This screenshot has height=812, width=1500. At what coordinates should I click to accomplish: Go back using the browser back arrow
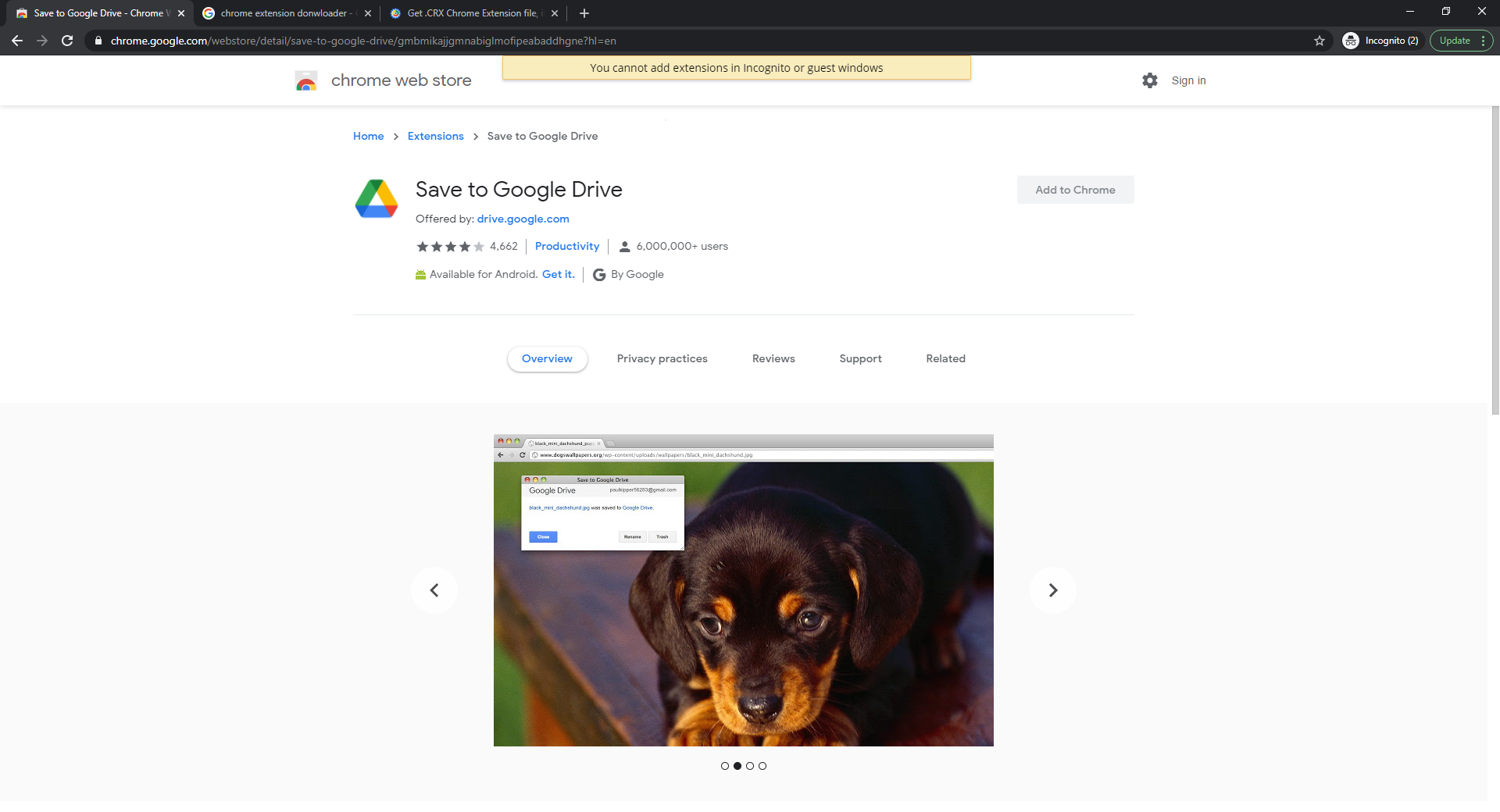point(17,41)
